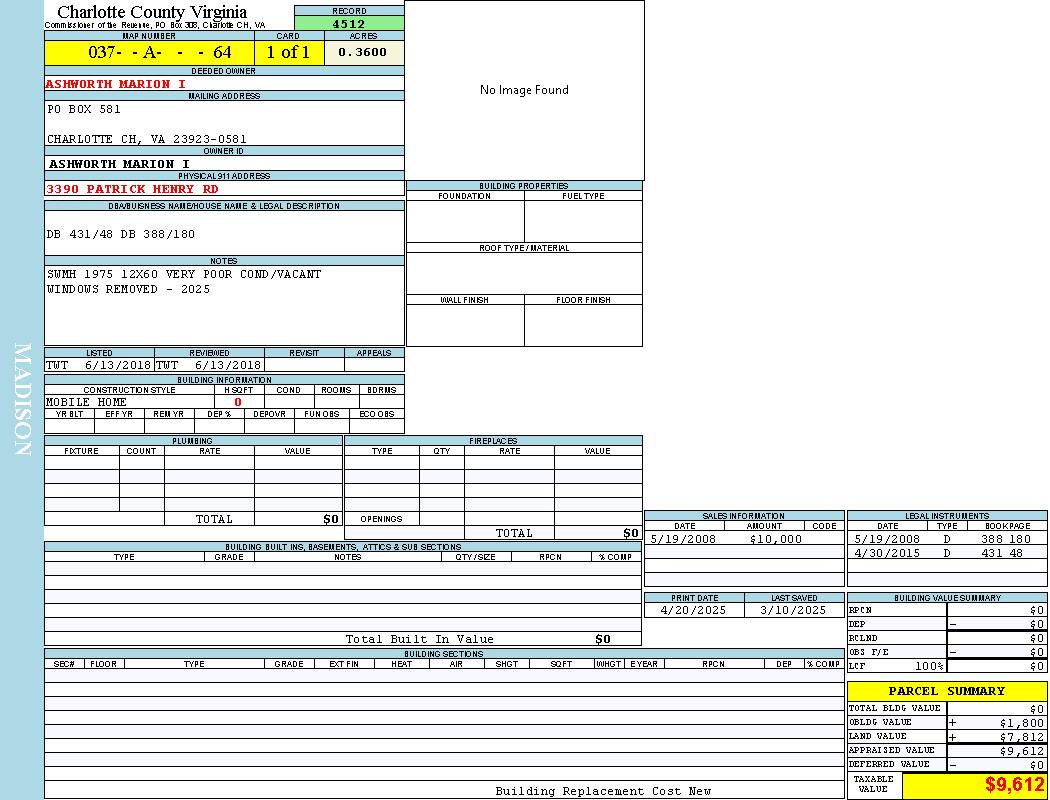Click the notes text about SWMH 1975
This screenshot has height=800, width=1050.
(184, 274)
